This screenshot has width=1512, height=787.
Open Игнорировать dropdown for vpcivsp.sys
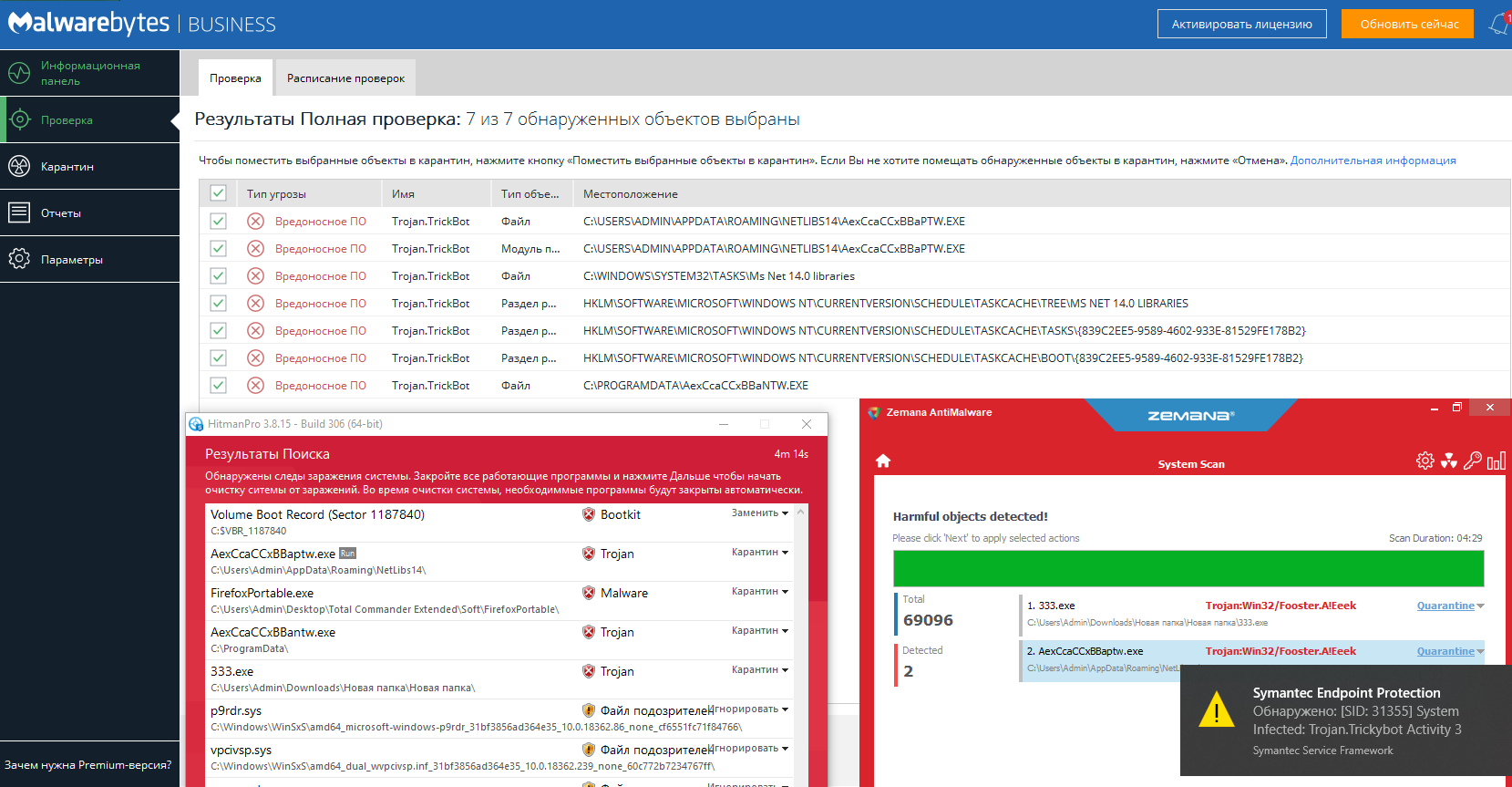point(749,749)
